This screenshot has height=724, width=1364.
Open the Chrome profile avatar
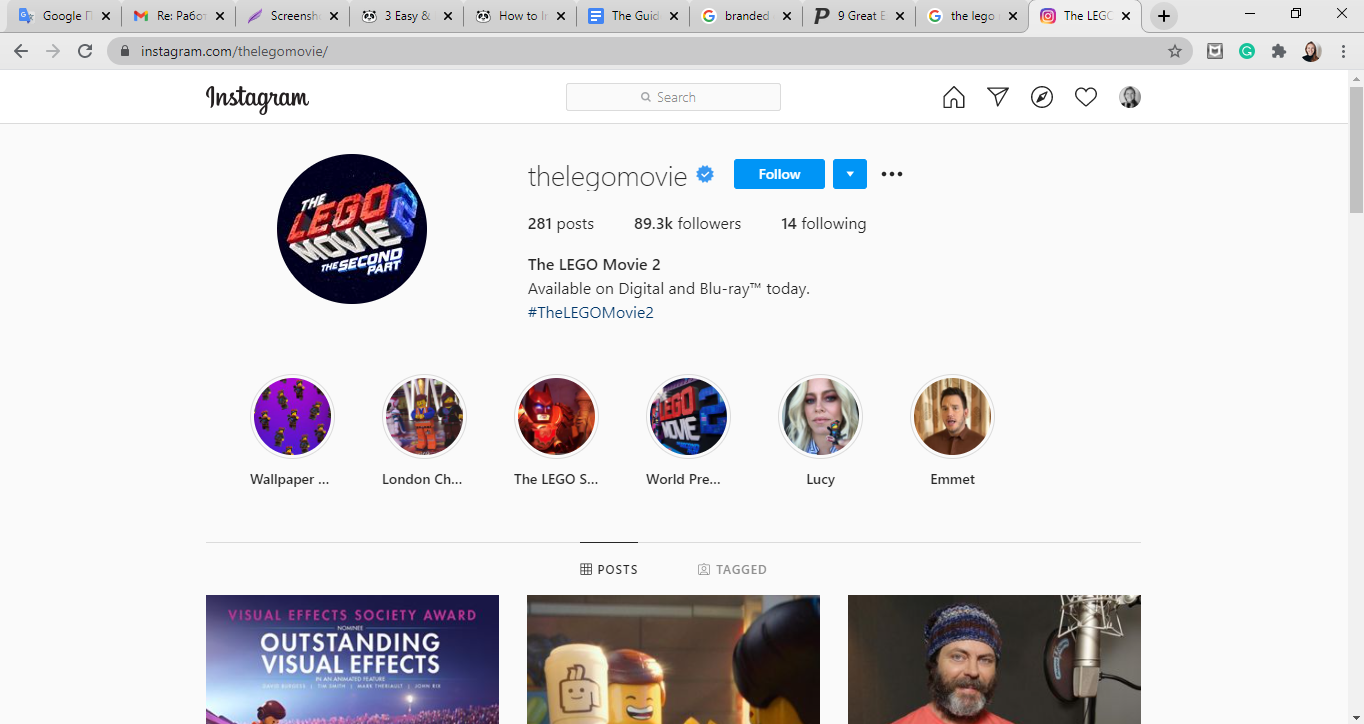[x=1311, y=51]
